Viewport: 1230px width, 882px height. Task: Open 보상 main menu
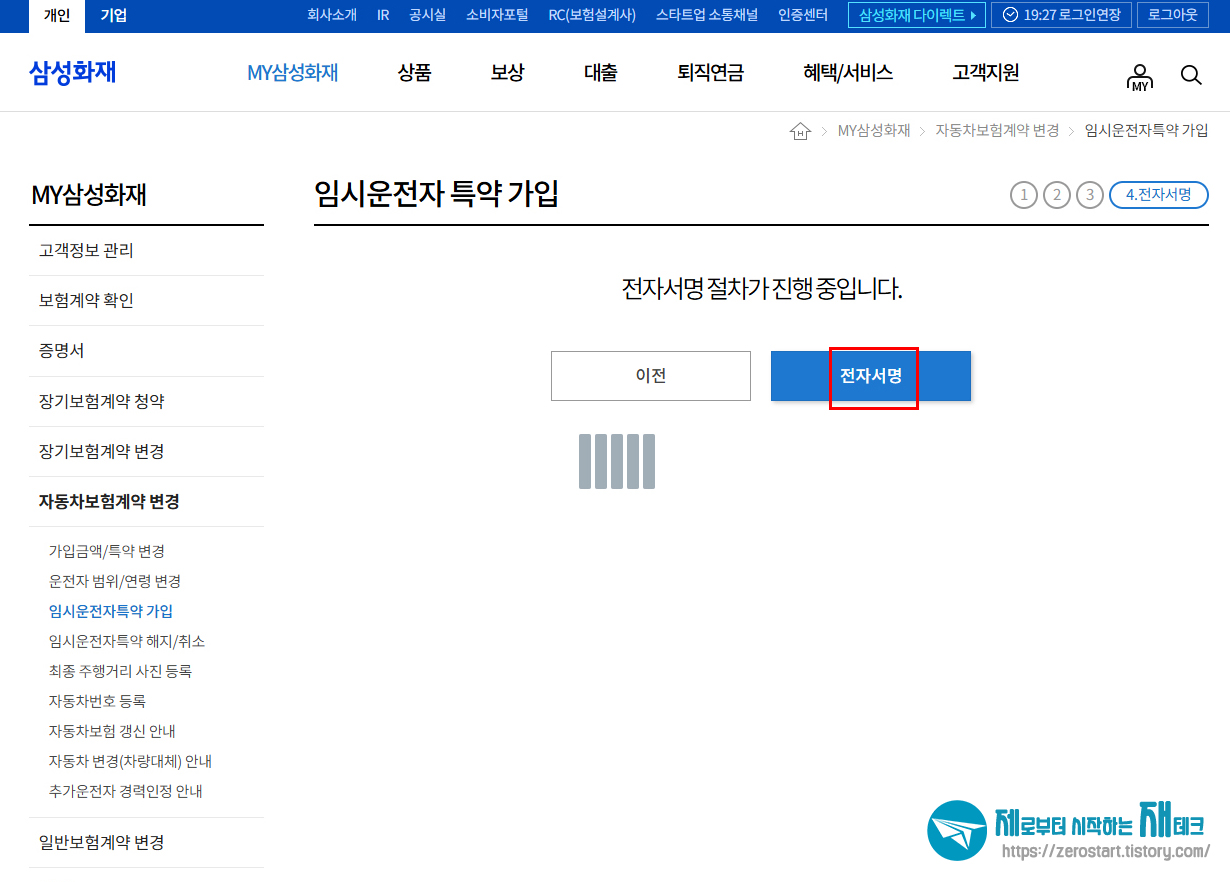(x=507, y=72)
